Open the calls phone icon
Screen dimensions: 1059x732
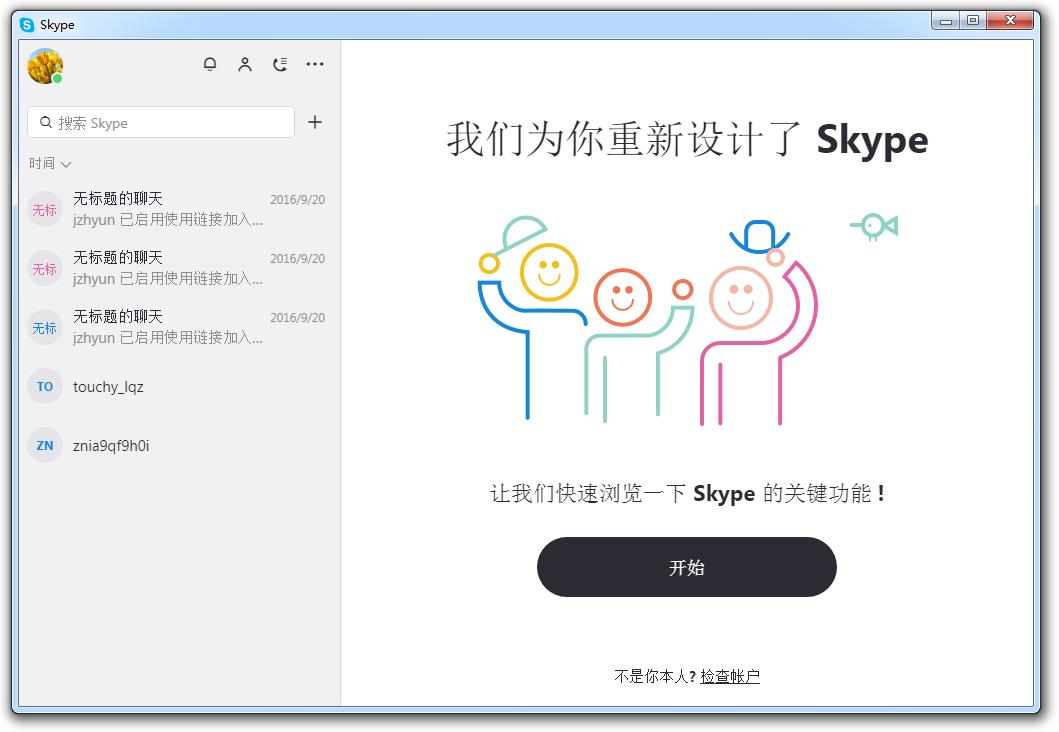pos(280,64)
